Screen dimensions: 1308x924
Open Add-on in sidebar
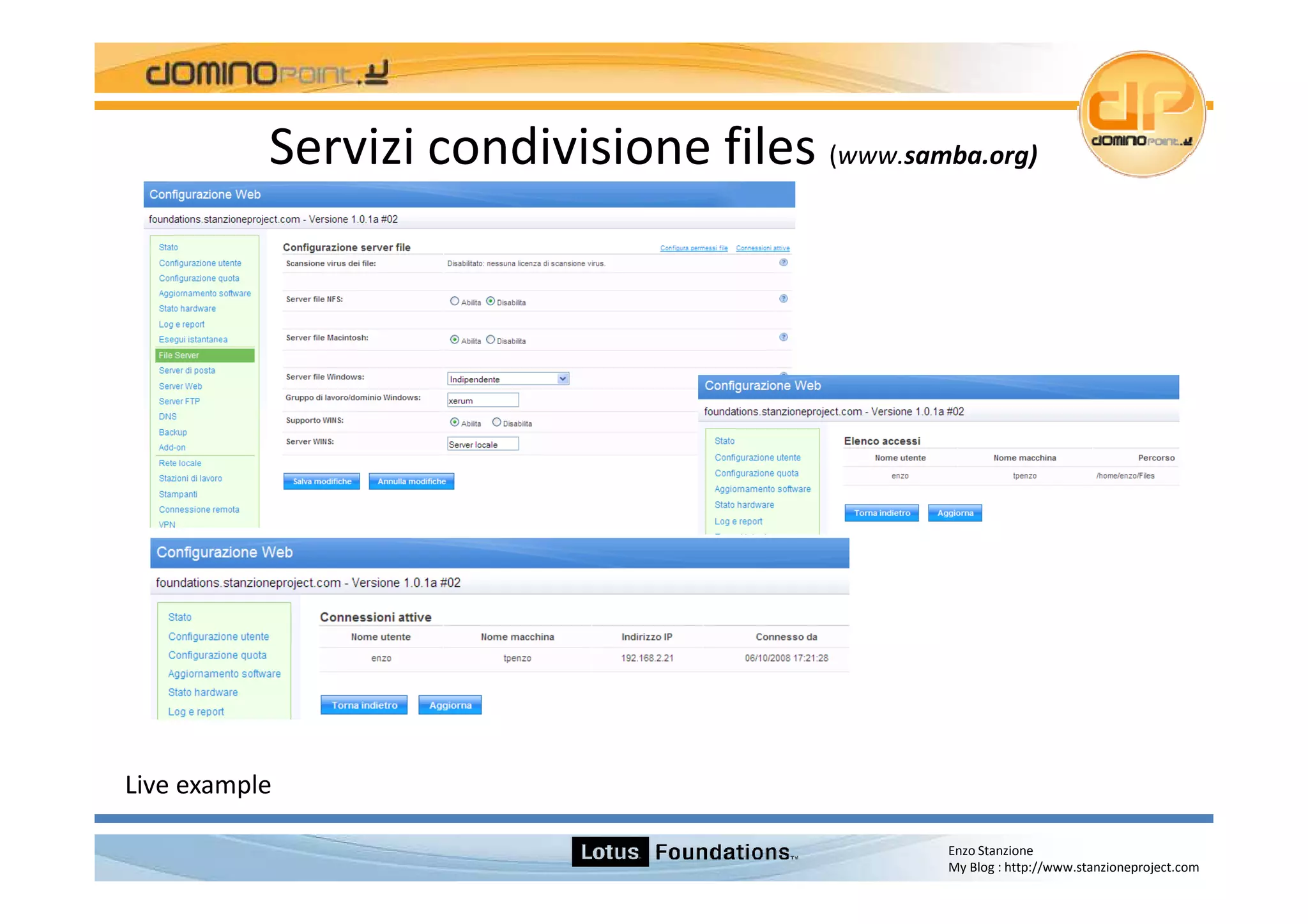click(x=172, y=448)
